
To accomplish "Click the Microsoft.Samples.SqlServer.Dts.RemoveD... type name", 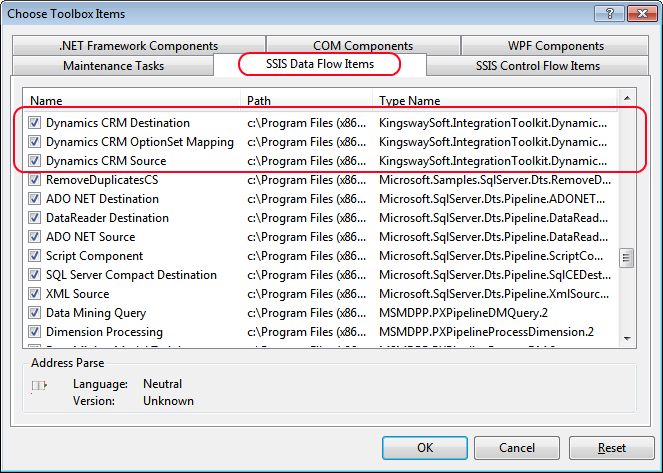I will coord(495,180).
